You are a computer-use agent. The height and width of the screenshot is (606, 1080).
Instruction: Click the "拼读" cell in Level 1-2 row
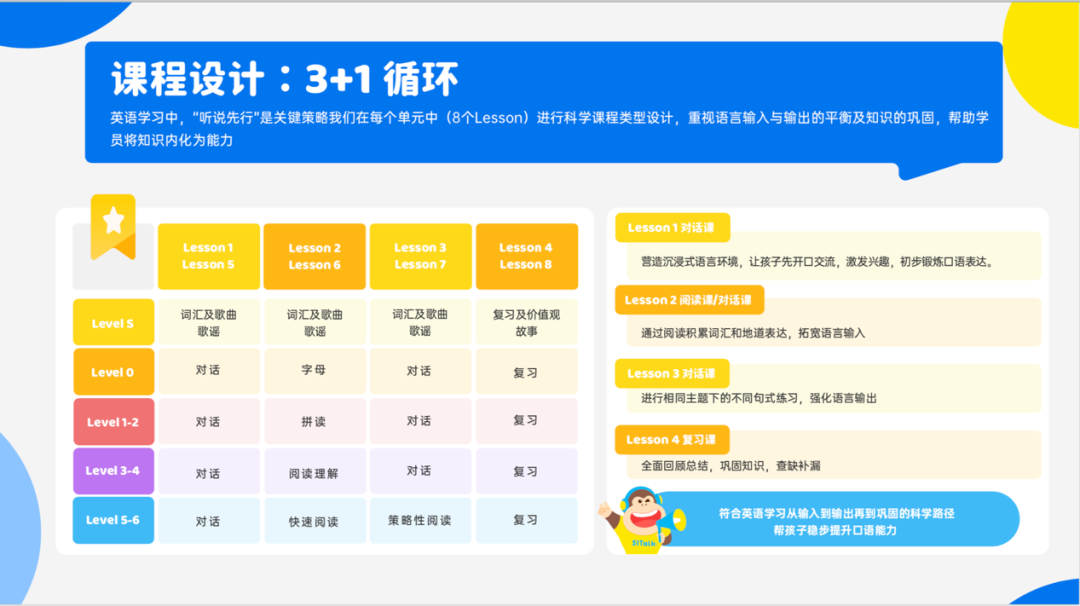[x=314, y=421]
